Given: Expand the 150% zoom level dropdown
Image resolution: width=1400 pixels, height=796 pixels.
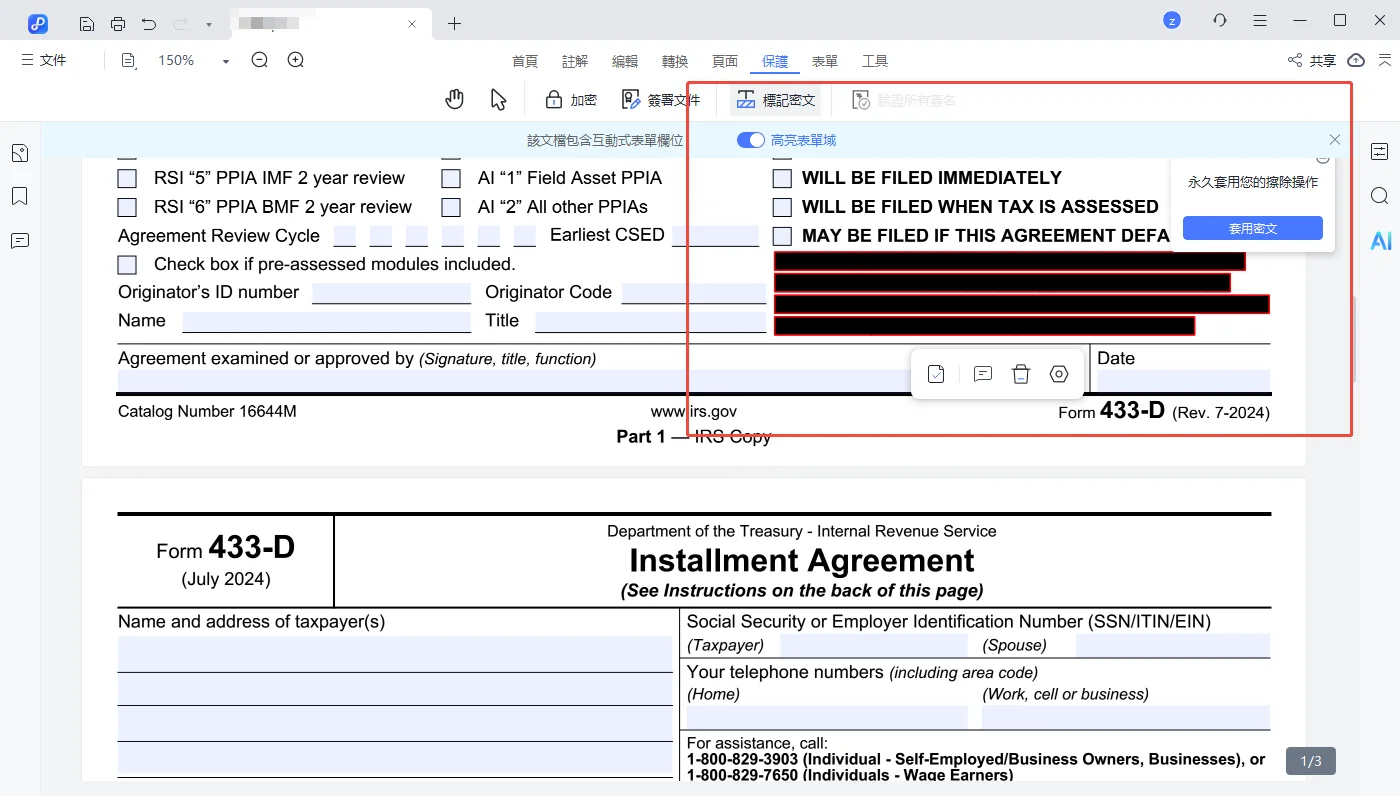Looking at the screenshot, I should [226, 61].
